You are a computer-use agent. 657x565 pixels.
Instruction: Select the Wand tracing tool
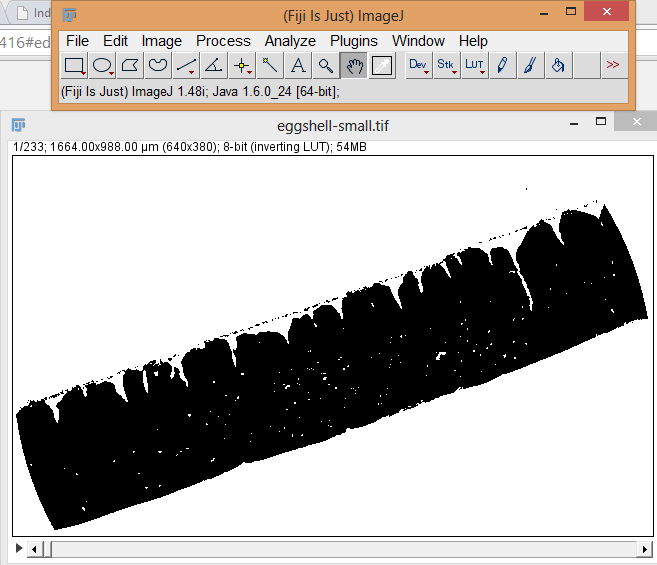pos(270,65)
